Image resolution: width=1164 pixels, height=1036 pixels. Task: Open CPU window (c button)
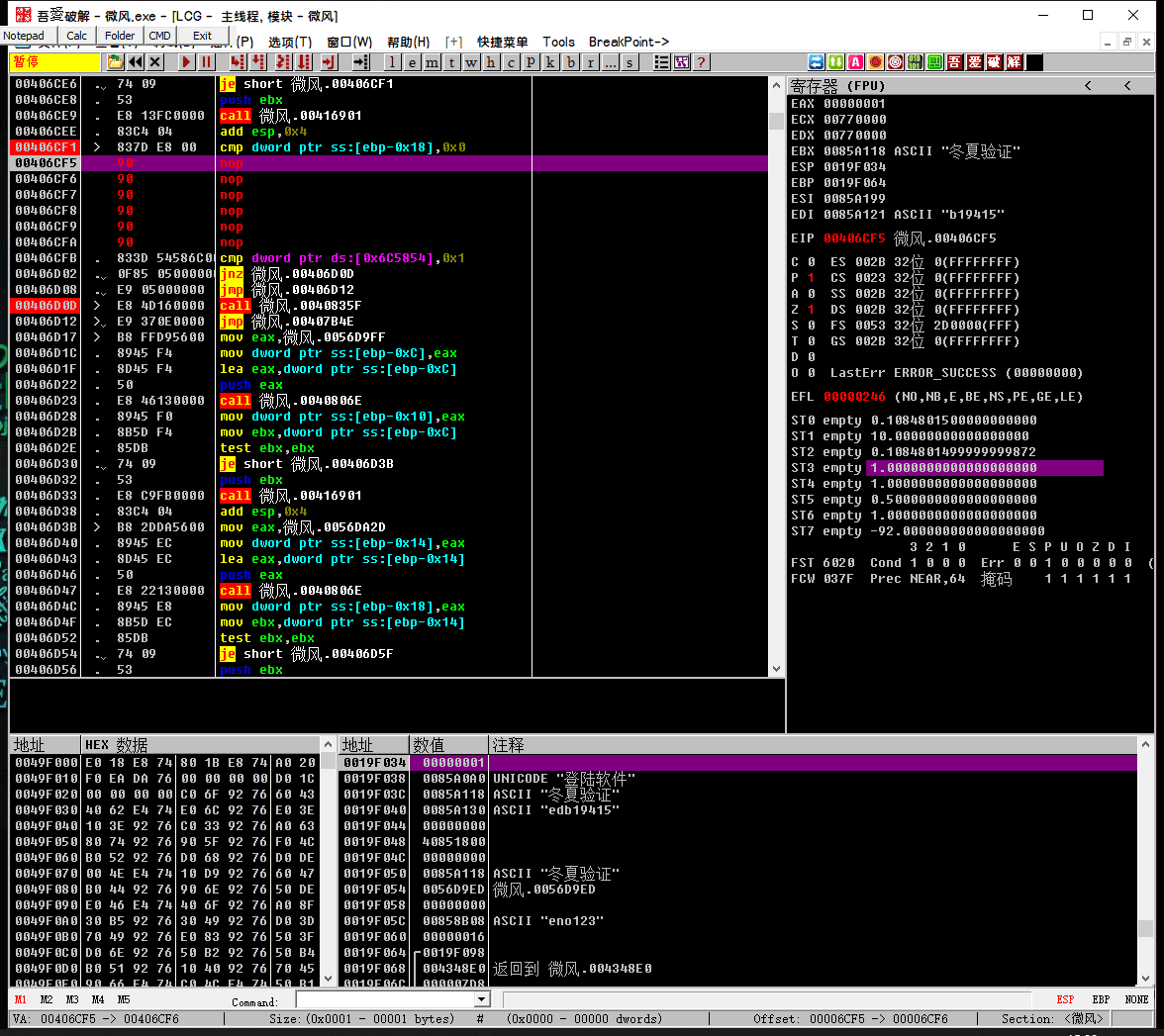tap(511, 62)
